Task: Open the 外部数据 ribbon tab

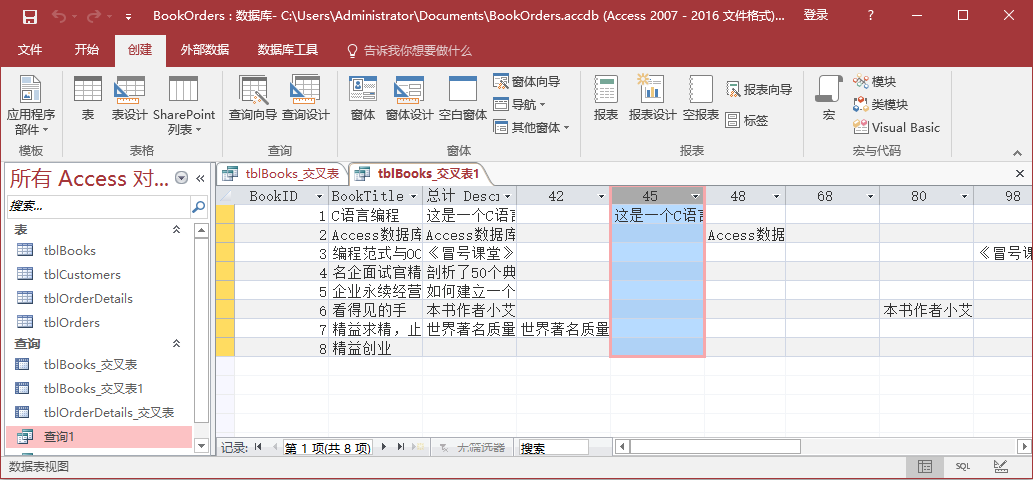Action: [204, 50]
